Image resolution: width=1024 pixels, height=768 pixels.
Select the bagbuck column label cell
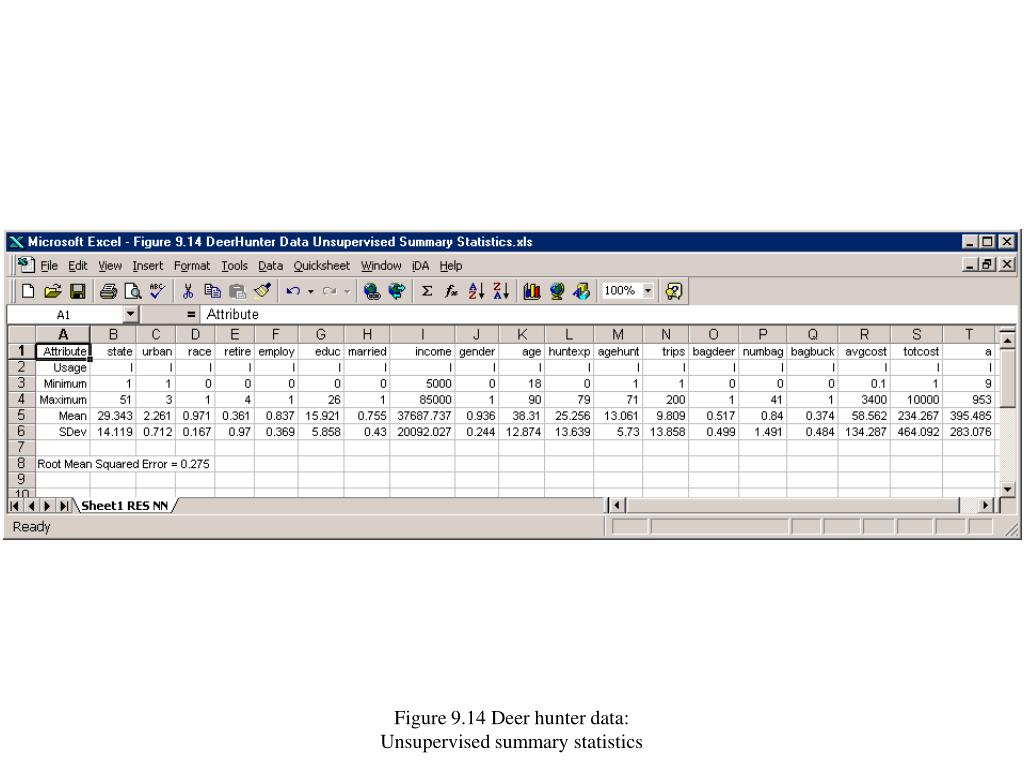[812, 351]
